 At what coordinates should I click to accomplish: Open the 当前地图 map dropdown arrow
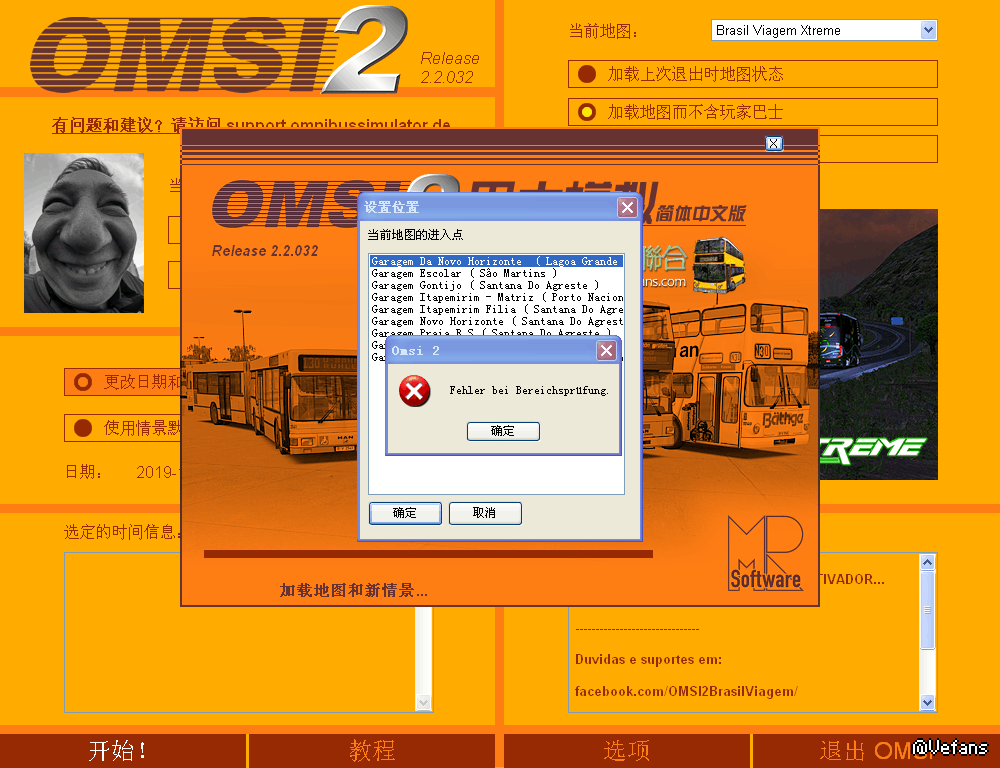point(928,30)
